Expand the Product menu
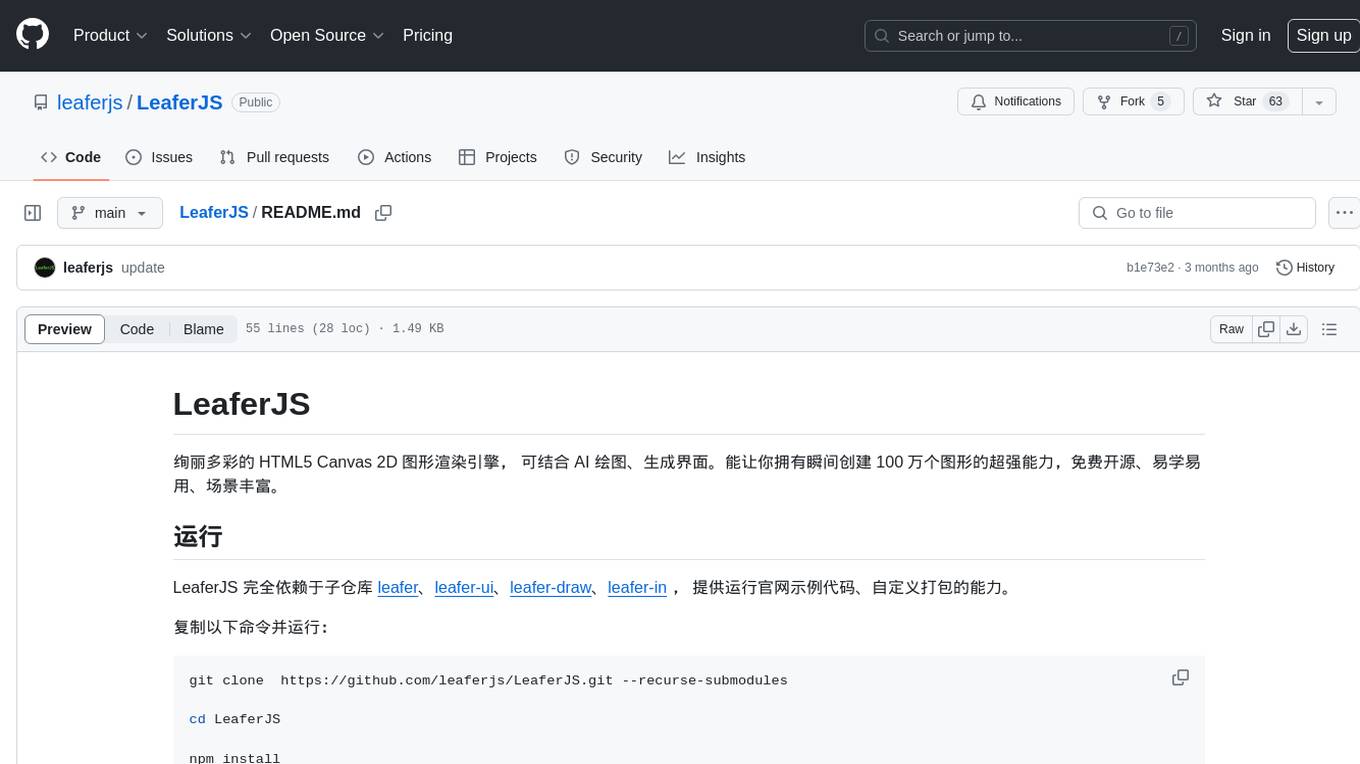Image resolution: width=1360 pixels, height=764 pixels. click(x=111, y=35)
